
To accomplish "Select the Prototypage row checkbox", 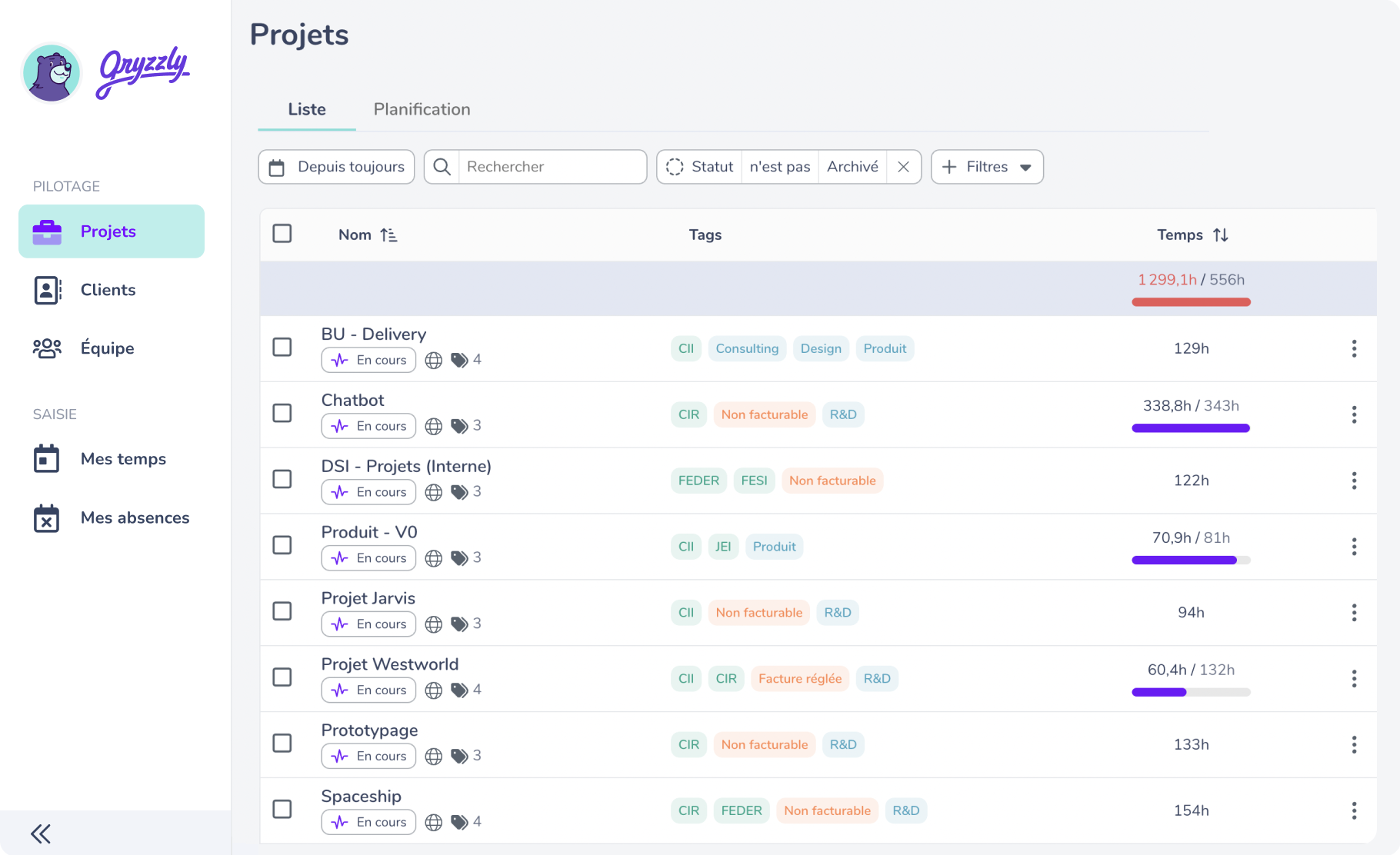I will point(282,744).
